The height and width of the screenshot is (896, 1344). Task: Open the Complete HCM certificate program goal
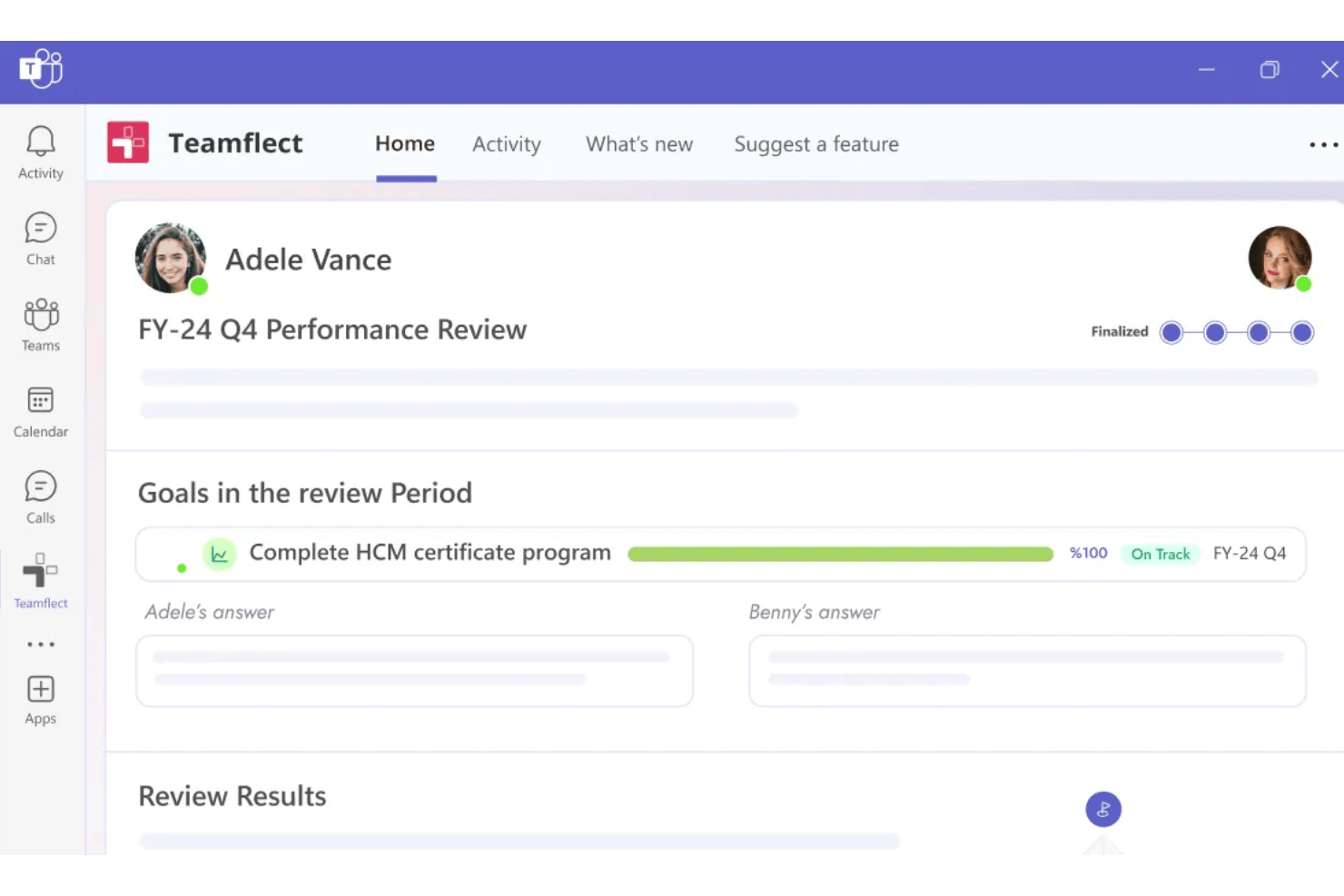(x=430, y=553)
